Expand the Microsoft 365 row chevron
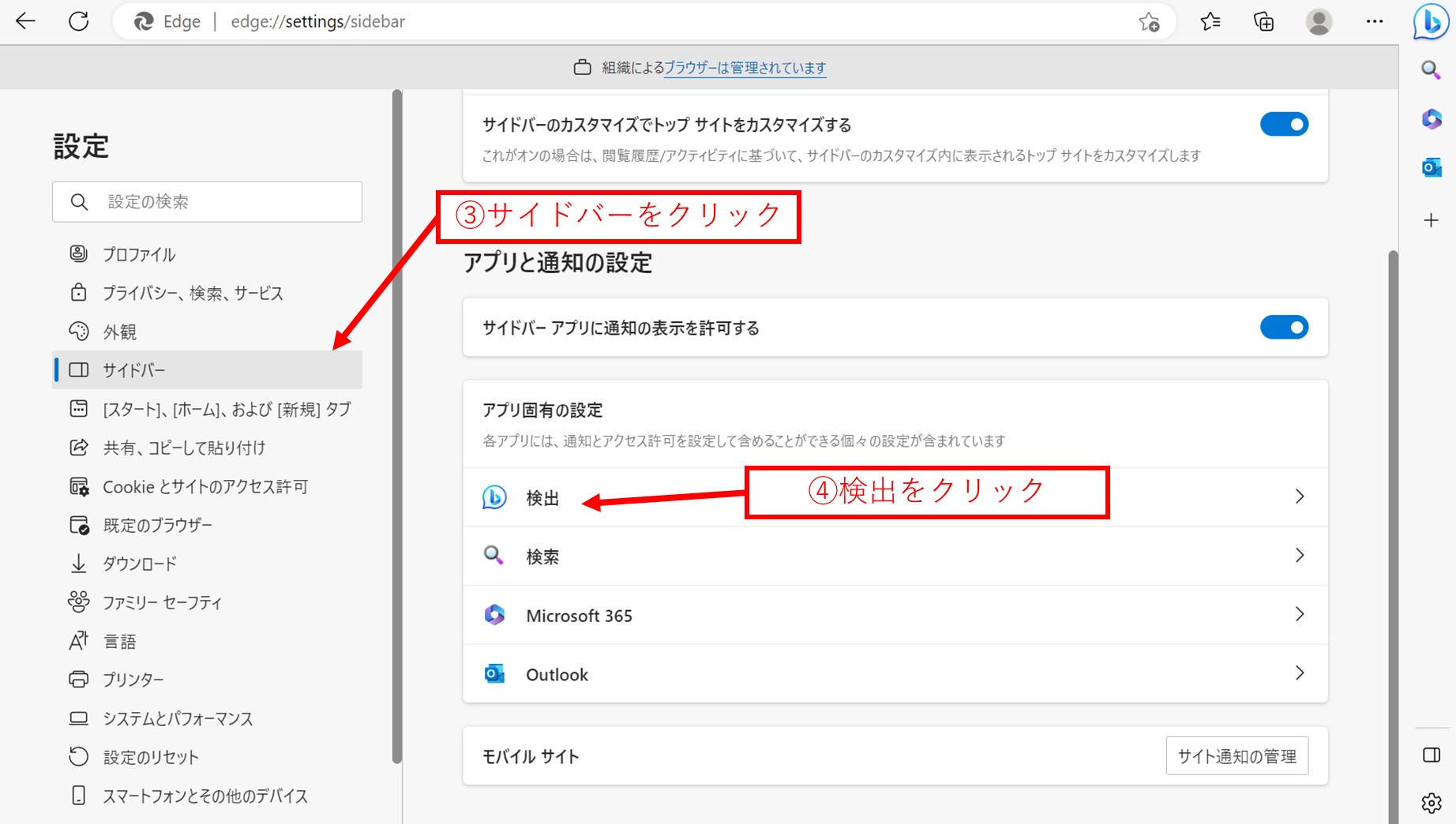The height and width of the screenshot is (824, 1456). 1299,614
